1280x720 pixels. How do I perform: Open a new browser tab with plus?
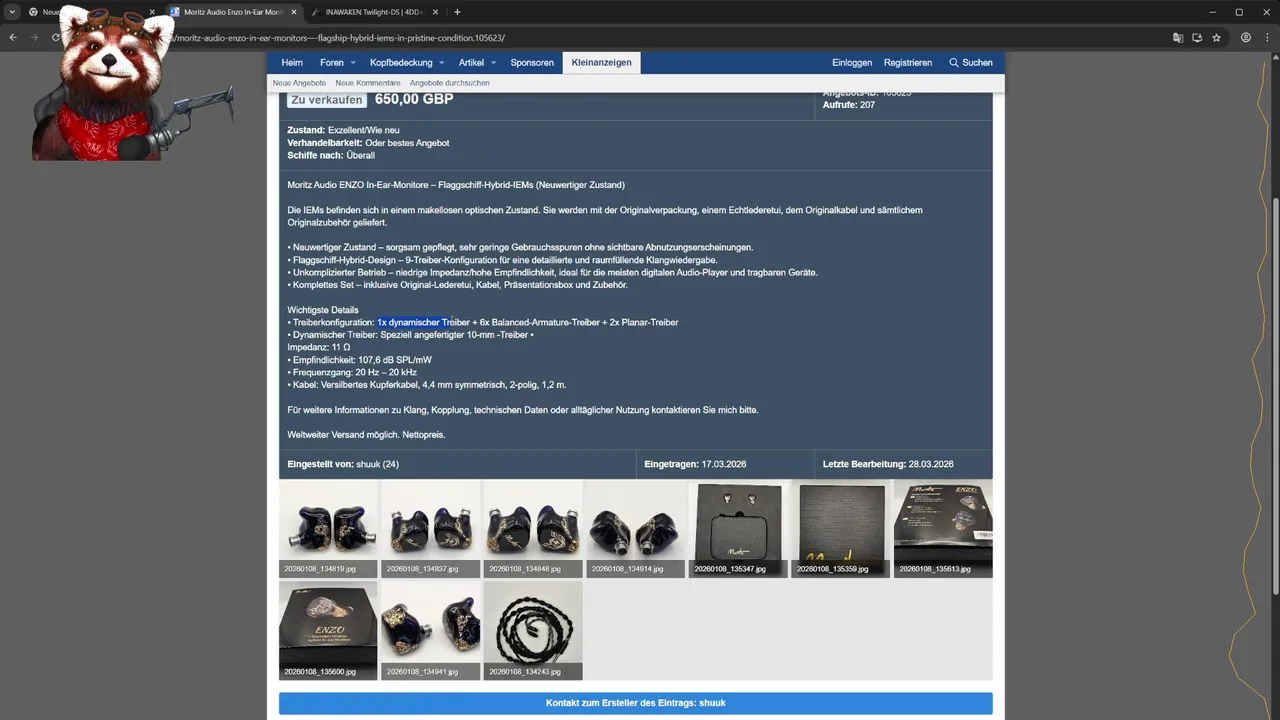click(x=457, y=12)
